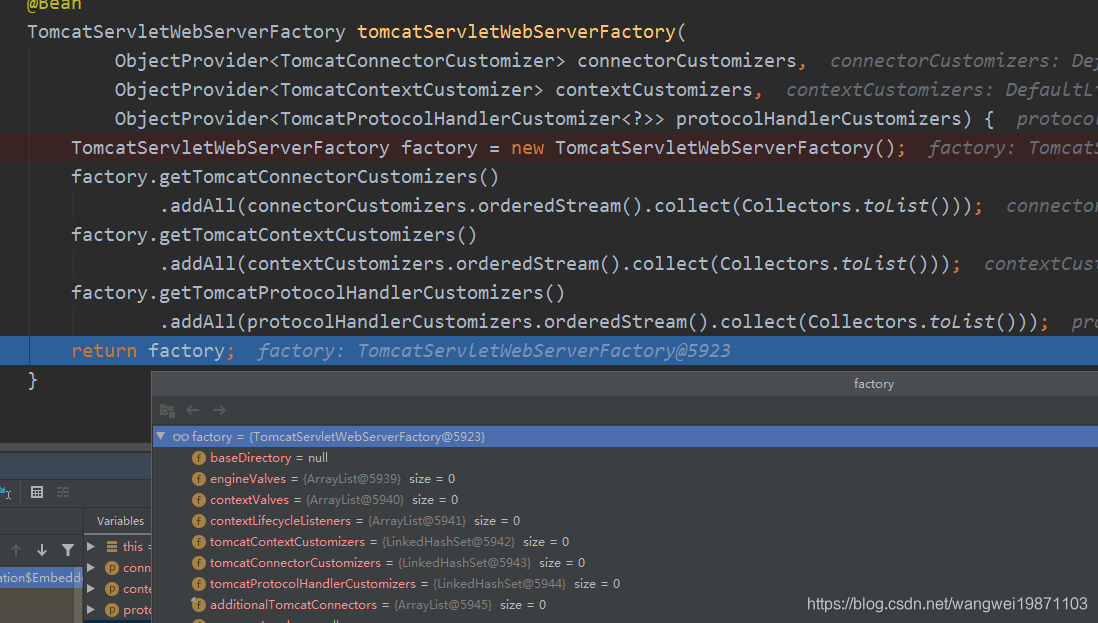Click the up arrow for previous frame

(x=16, y=550)
